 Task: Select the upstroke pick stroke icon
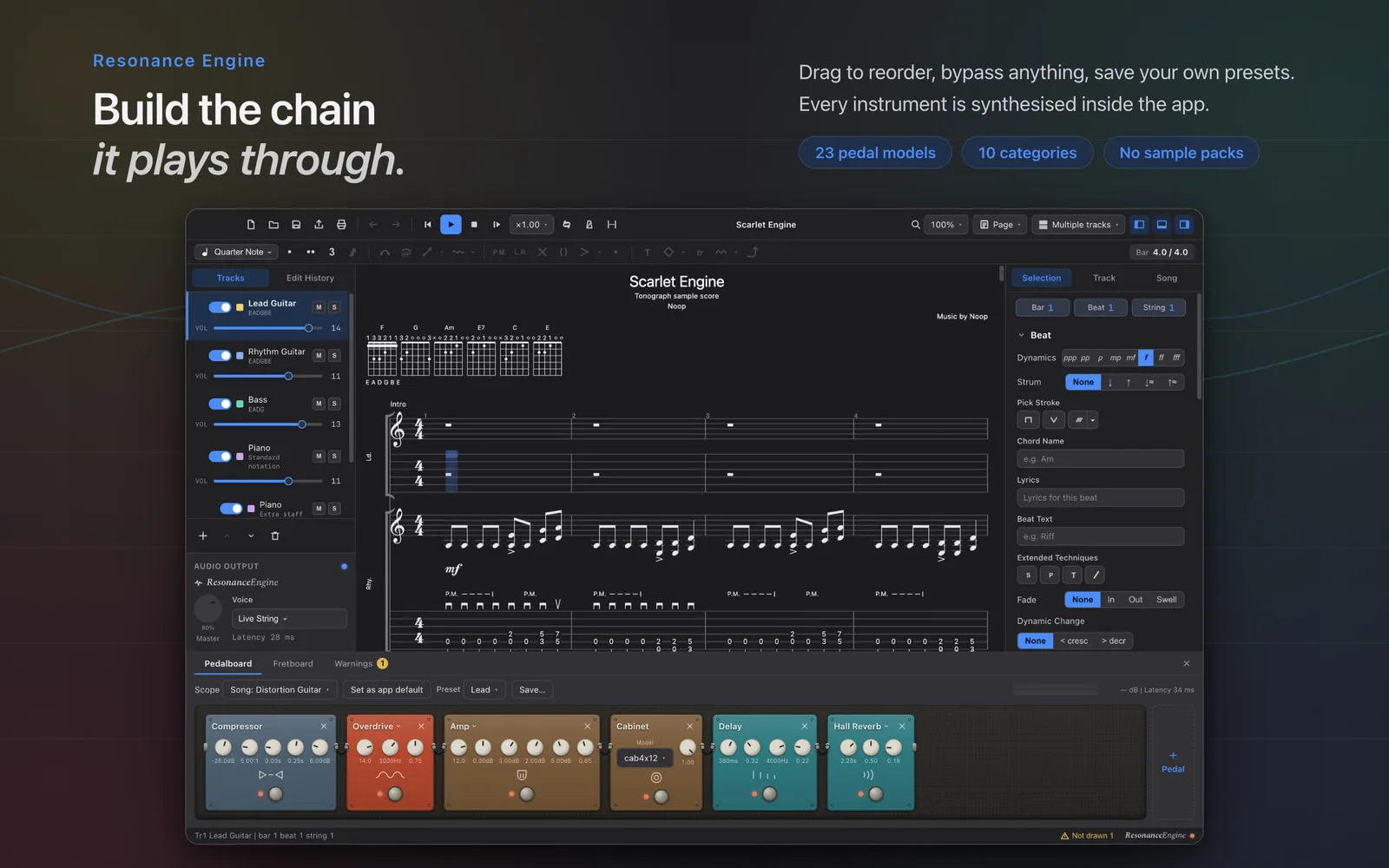tap(1053, 420)
